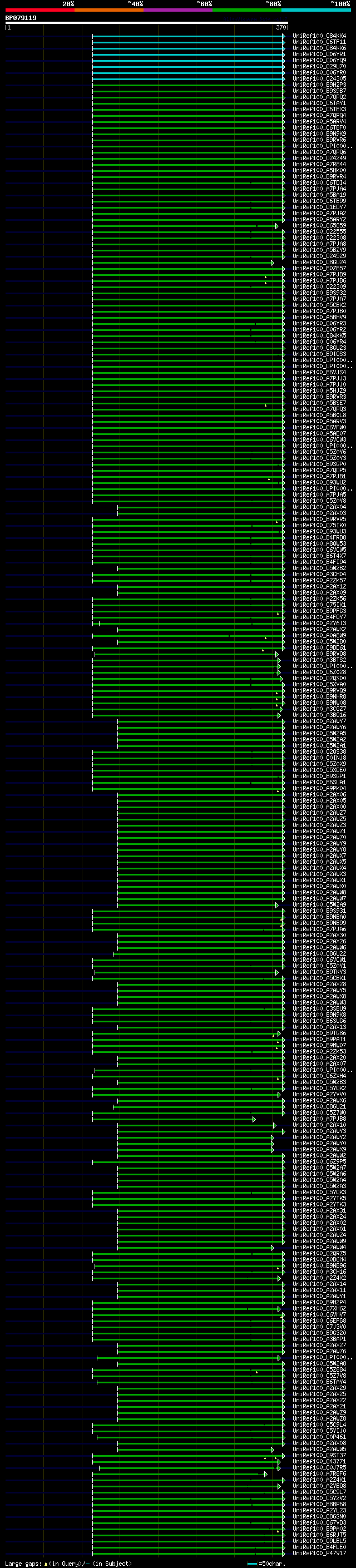Select the hit label UniRef100_A0A8W9
Viewport: 356px width, 1568px height.
point(319,635)
